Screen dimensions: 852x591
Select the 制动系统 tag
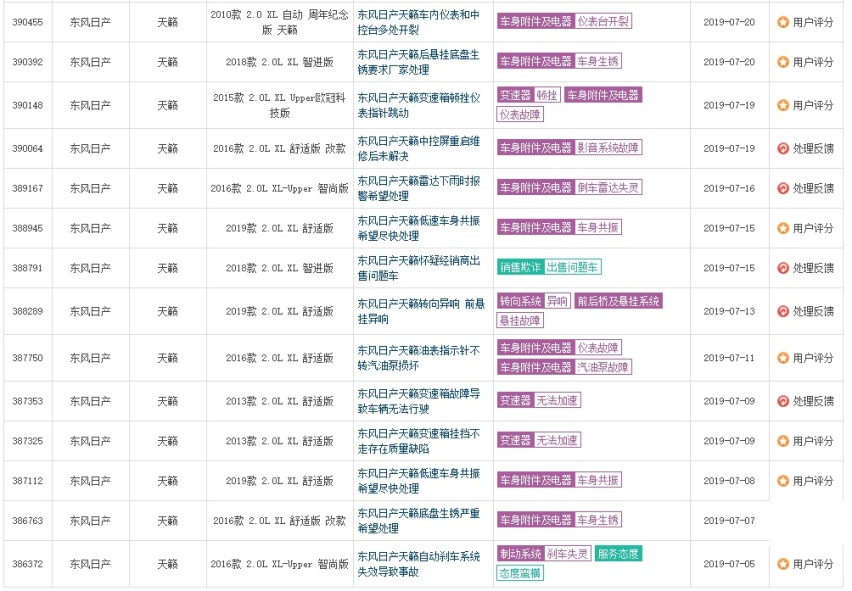[521, 554]
